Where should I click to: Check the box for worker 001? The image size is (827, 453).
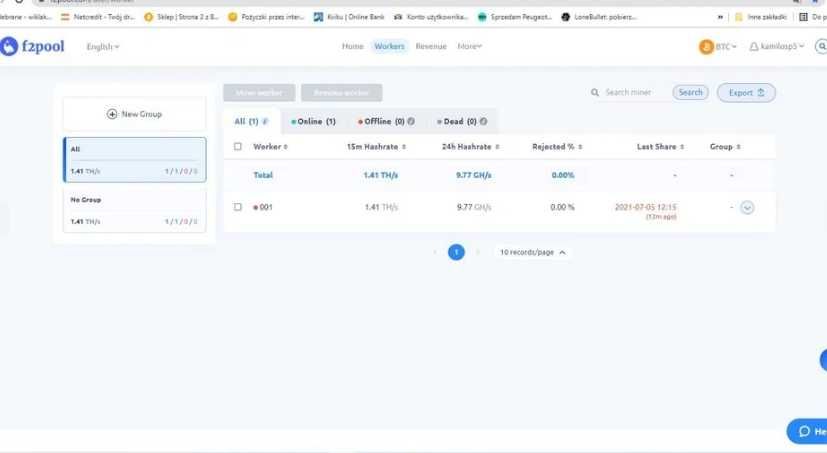pyautogui.click(x=238, y=207)
